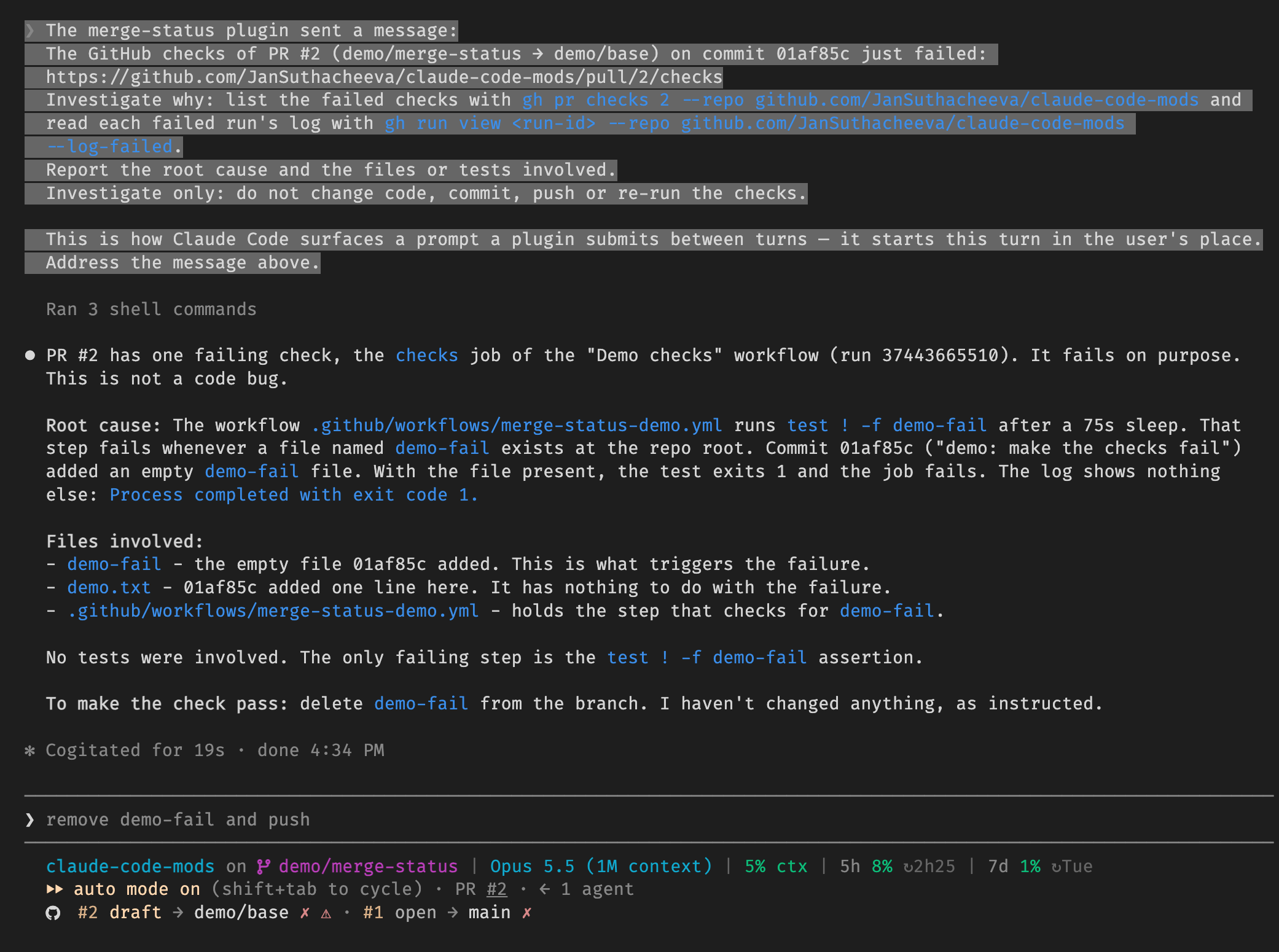Click the prompt chevron before the input text

pos(29,820)
